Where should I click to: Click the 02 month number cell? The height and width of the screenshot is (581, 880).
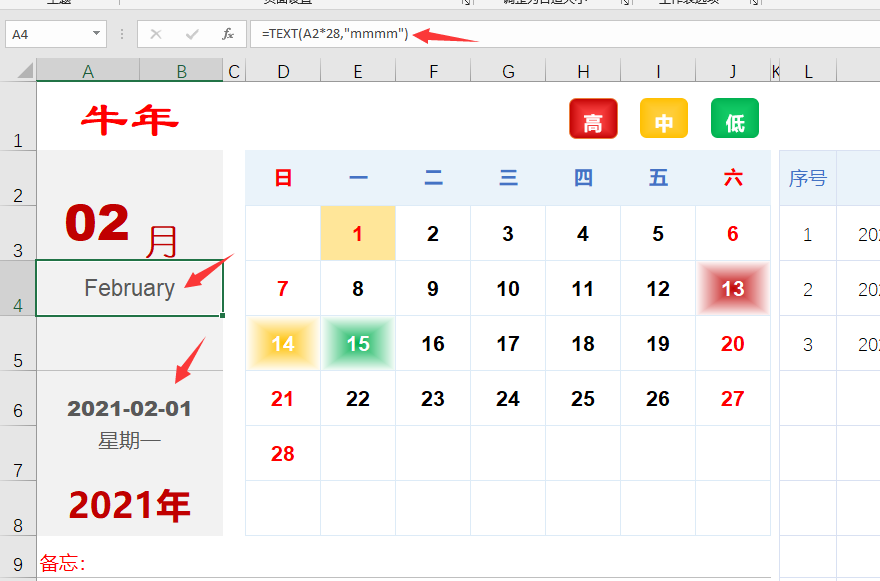pos(97,223)
